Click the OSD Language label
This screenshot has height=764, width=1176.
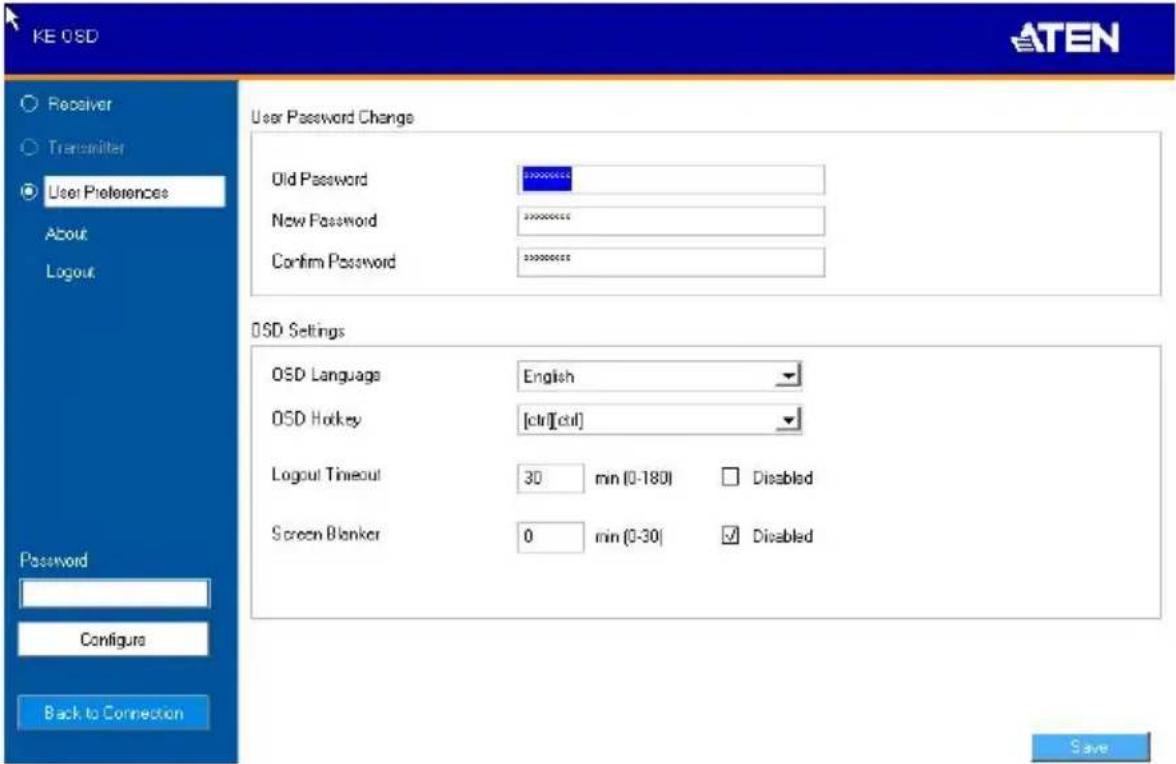pos(326,375)
